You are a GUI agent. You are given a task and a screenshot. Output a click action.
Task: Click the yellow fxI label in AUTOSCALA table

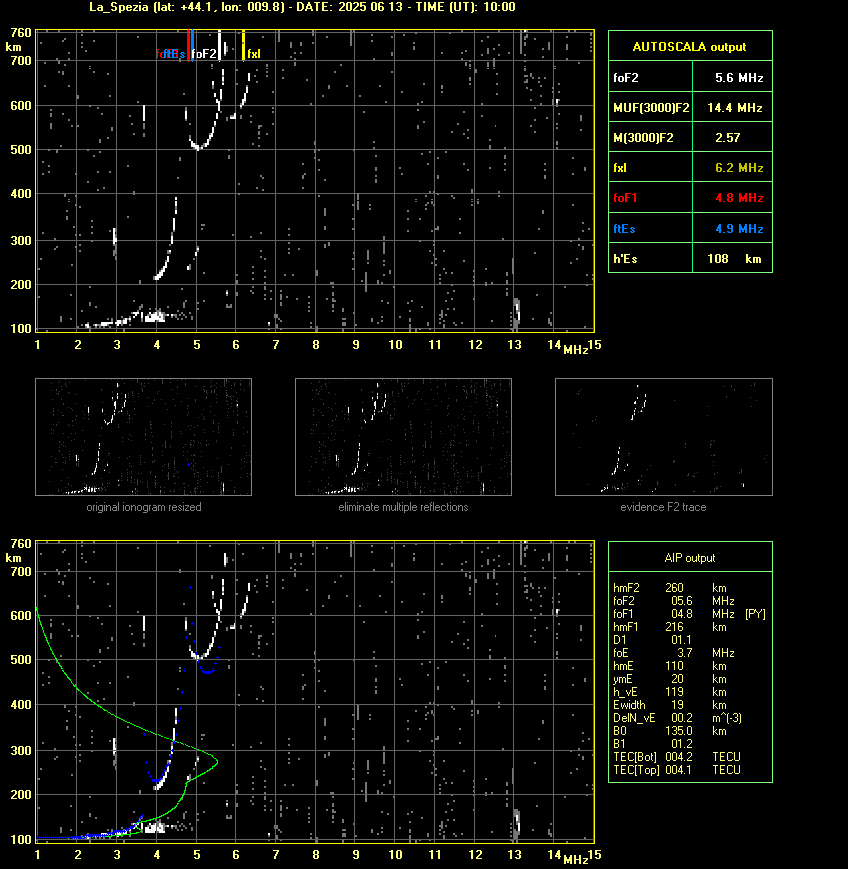click(620, 168)
